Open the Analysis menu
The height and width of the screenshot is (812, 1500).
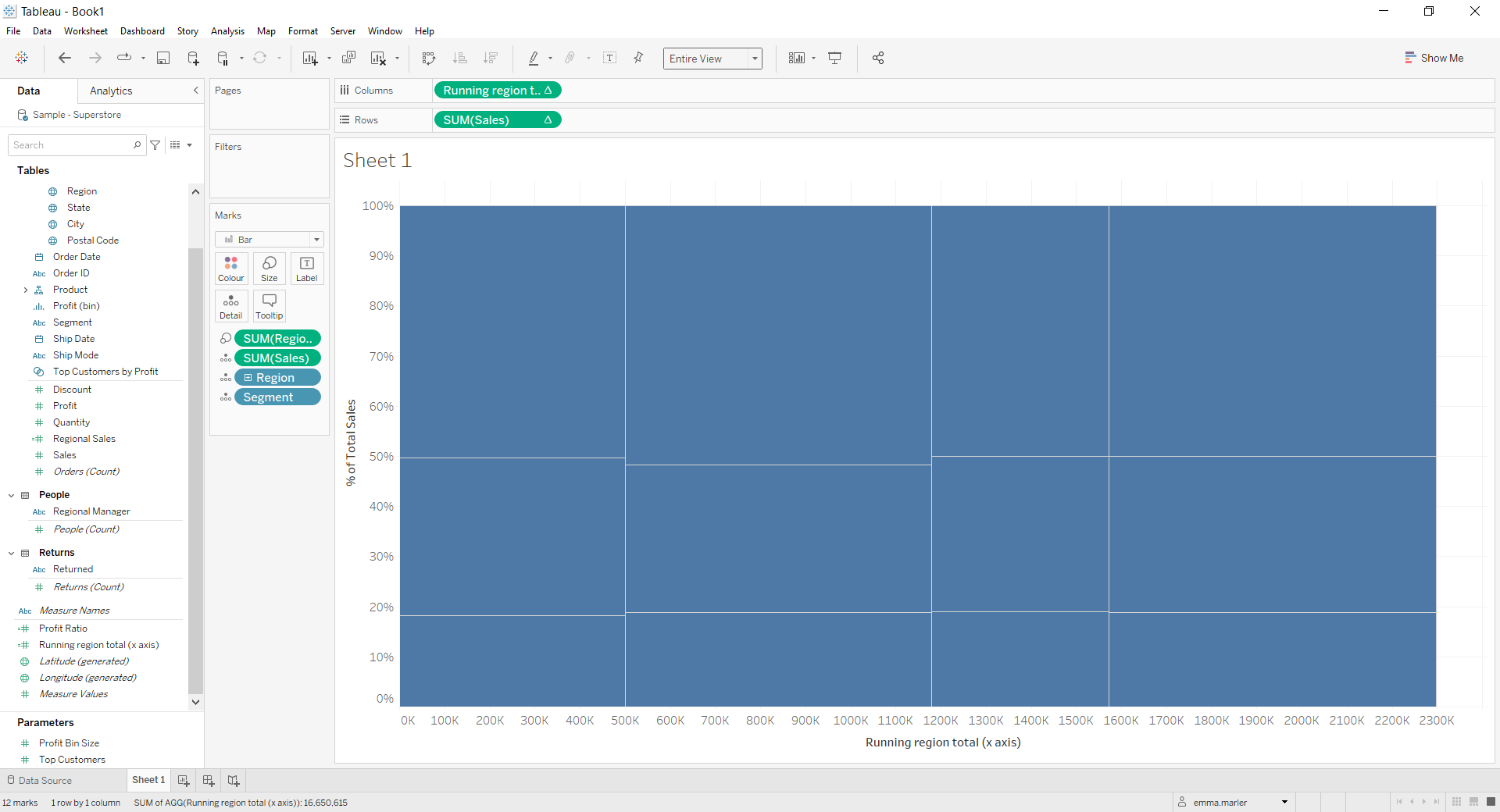[x=227, y=31]
